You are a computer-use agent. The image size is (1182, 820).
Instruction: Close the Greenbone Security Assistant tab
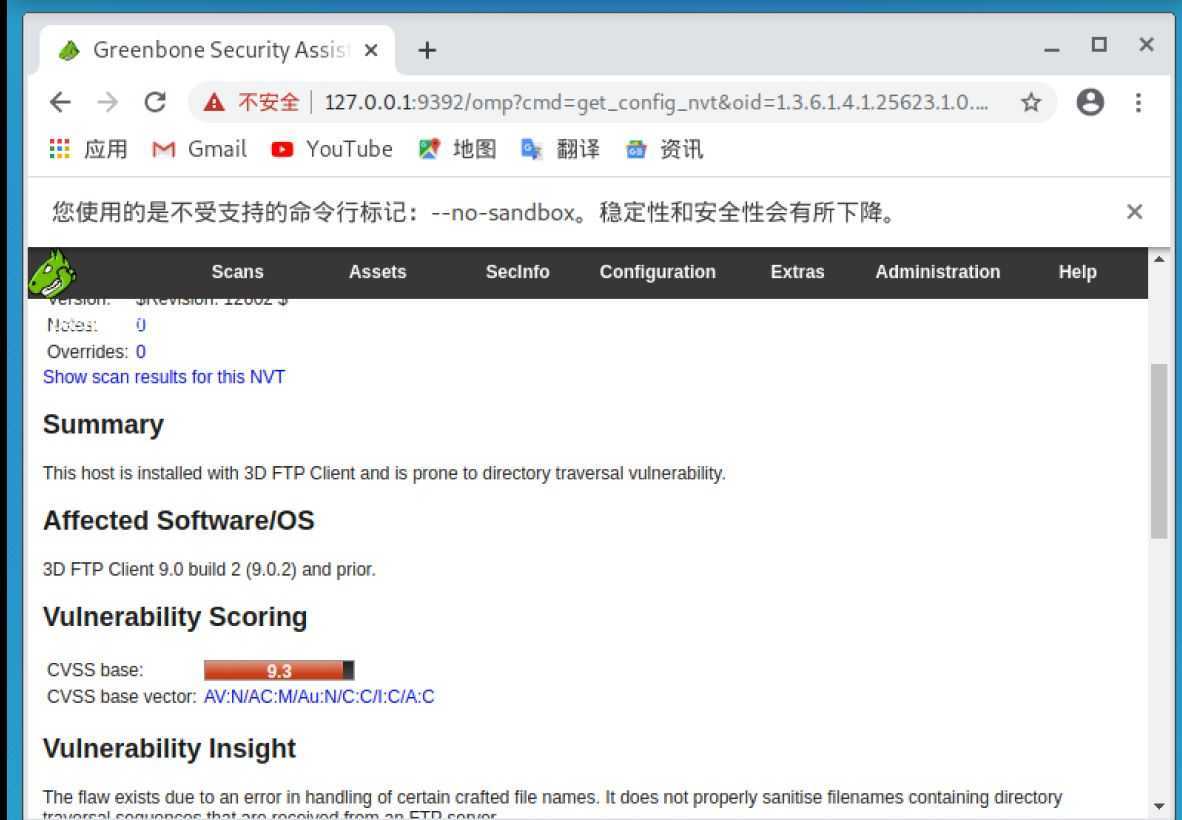click(371, 50)
